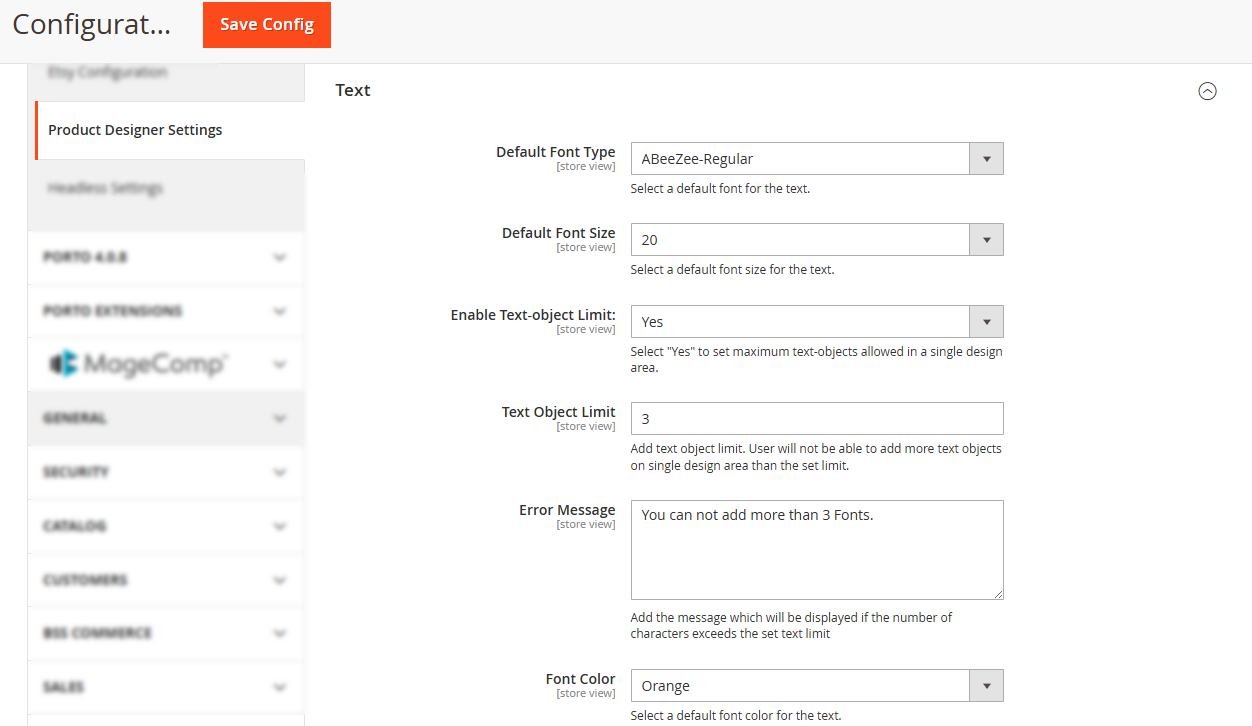Click inside the Error Message text area
1252x726 pixels.
coord(816,550)
